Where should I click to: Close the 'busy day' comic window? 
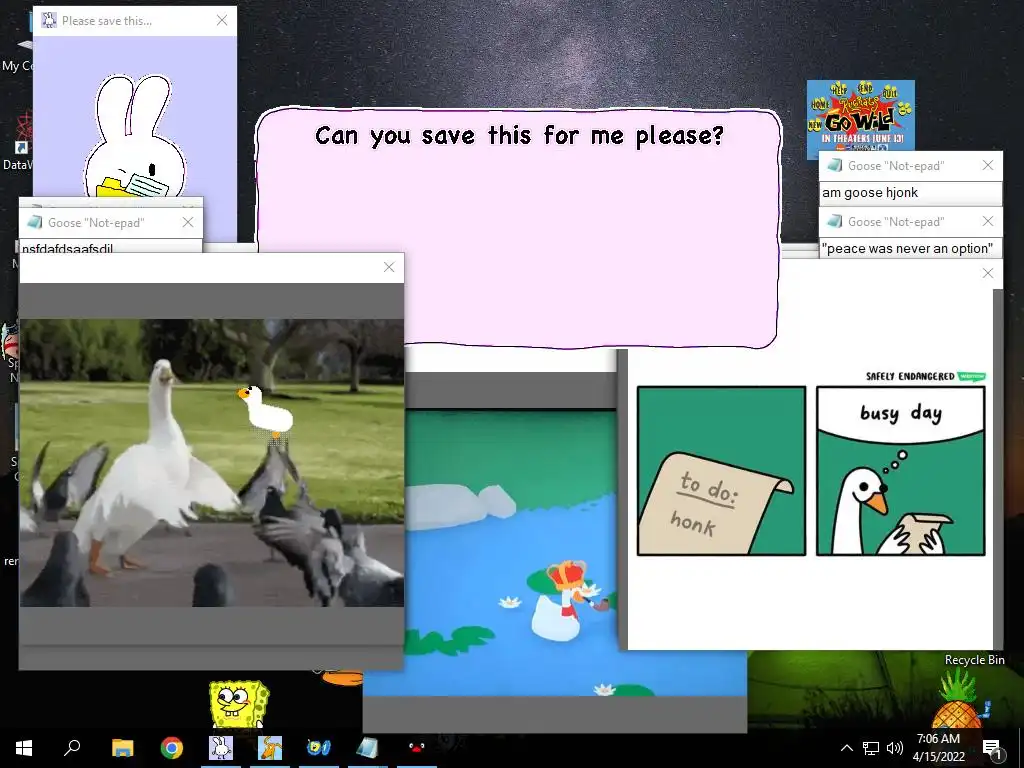click(x=988, y=273)
